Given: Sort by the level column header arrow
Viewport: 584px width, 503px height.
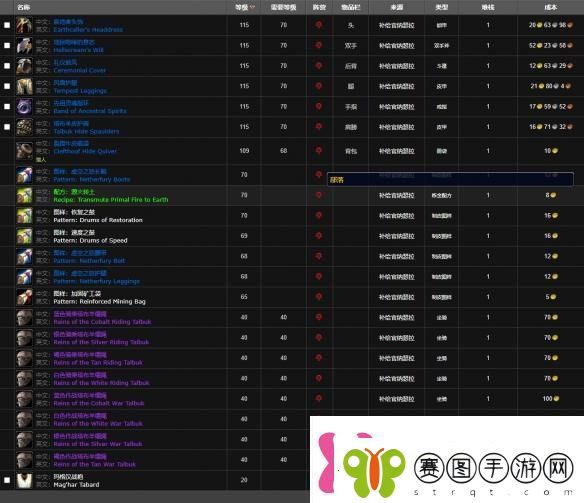Looking at the screenshot, I should [253, 7].
